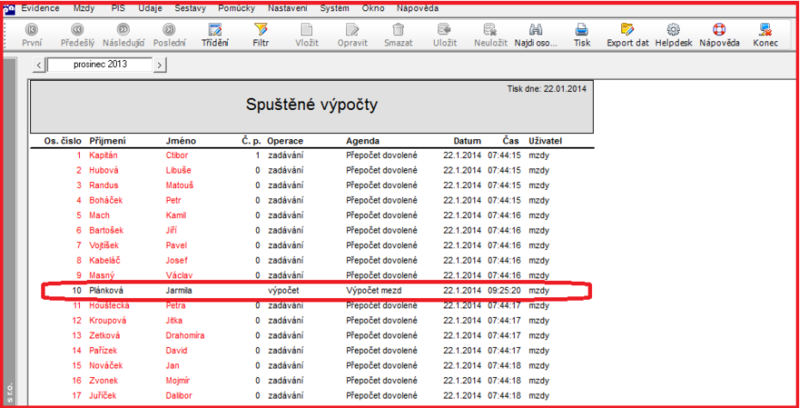This screenshot has height=408, width=800.
Task: Exit using the Konec icon
Action: coord(765,30)
